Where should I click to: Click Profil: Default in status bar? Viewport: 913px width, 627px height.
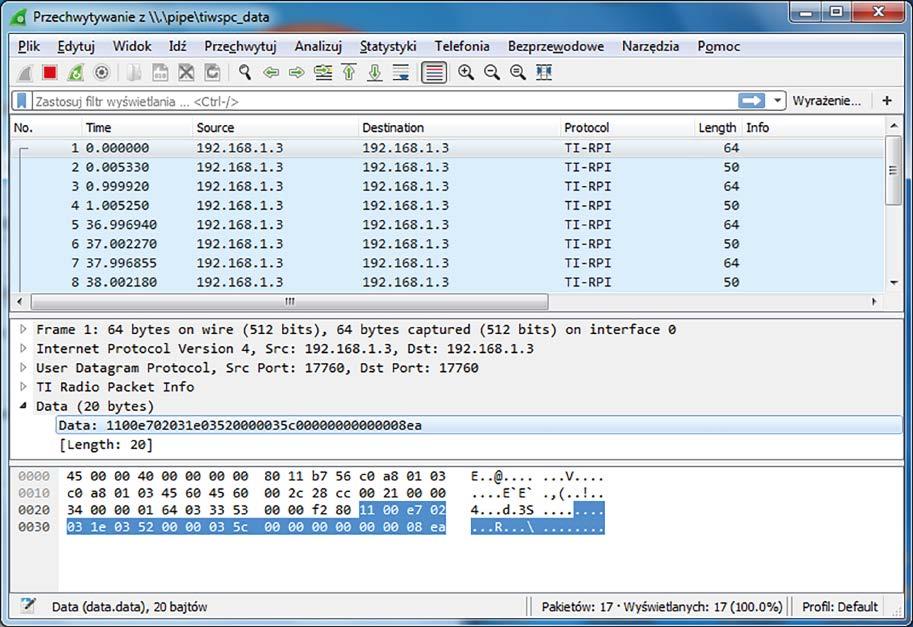(x=840, y=607)
